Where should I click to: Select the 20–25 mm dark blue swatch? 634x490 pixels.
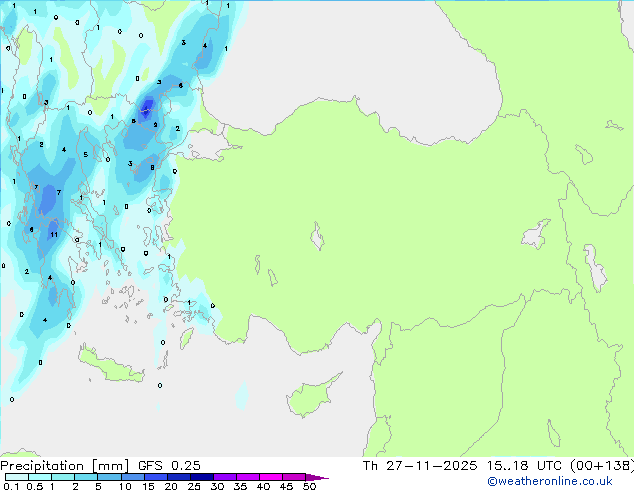178,477
